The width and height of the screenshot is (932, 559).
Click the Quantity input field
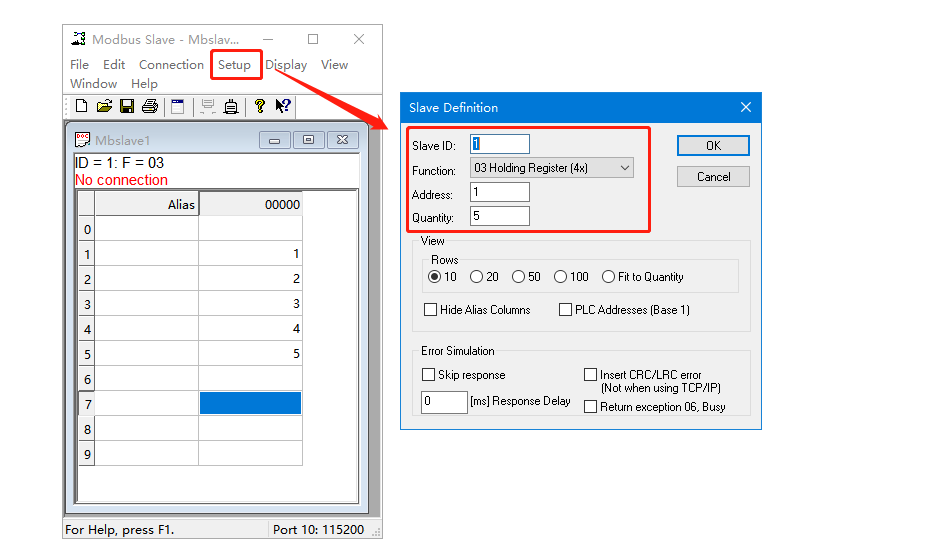pos(500,216)
